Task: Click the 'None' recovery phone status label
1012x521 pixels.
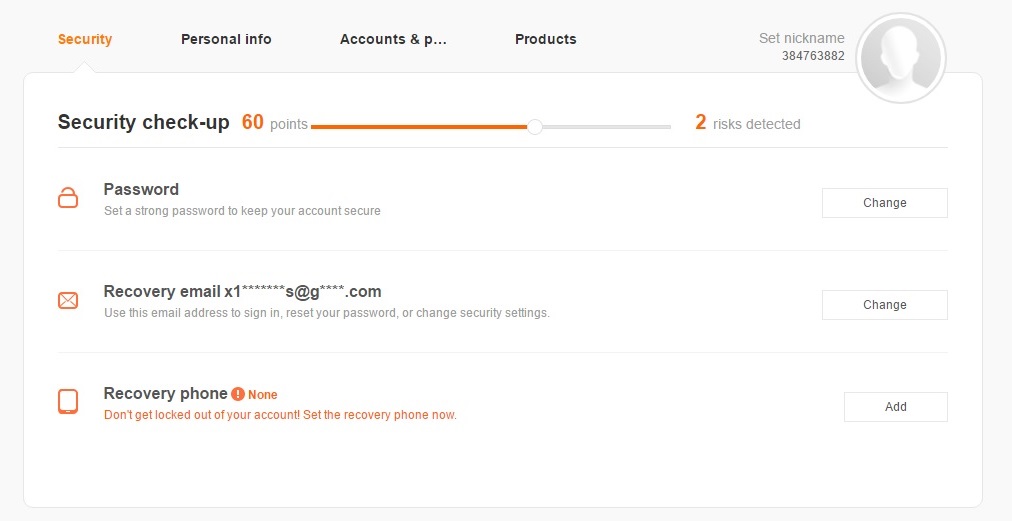Action: pyautogui.click(x=263, y=395)
